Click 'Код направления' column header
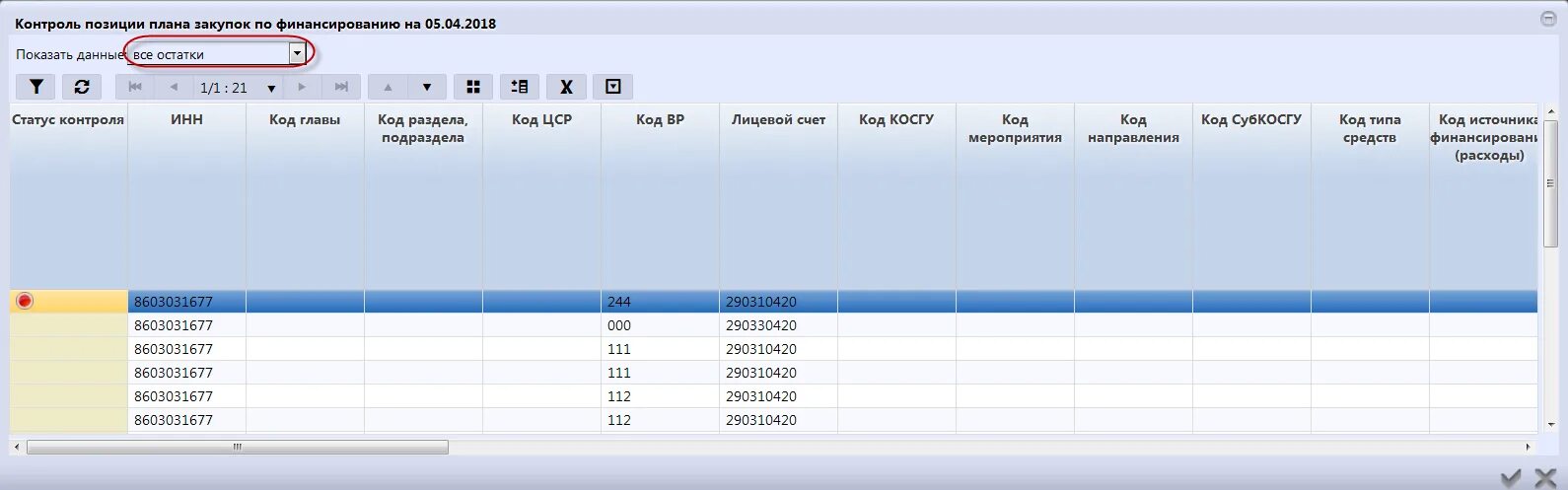The image size is (1568, 490). (x=1133, y=195)
